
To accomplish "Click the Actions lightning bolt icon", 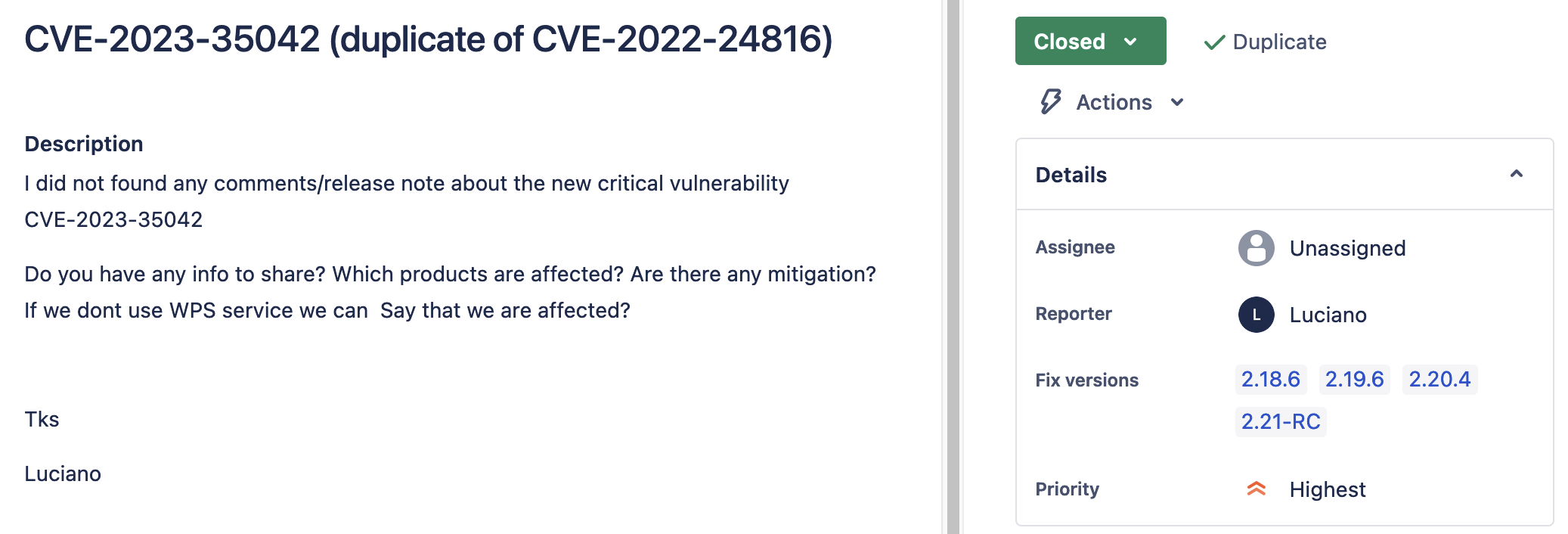I will point(1050,101).
